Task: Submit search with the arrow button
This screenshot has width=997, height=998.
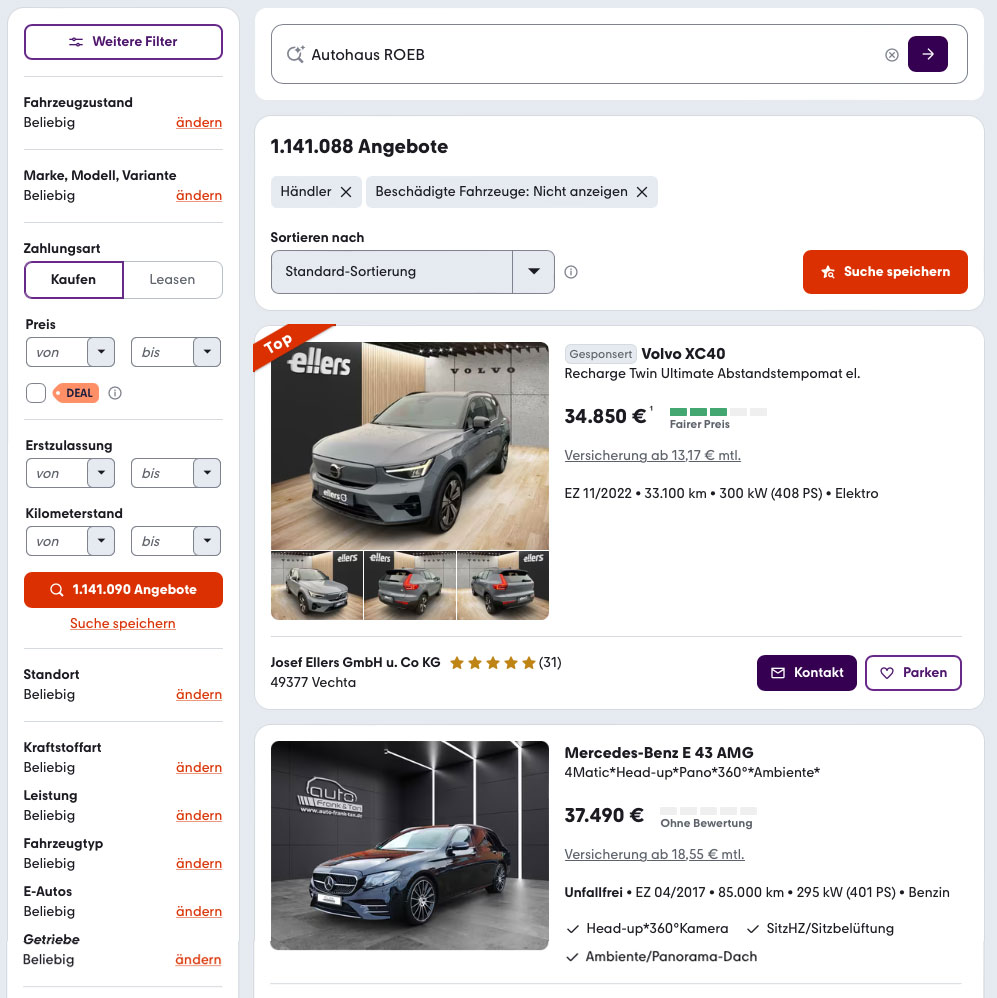Action: pyautogui.click(x=927, y=54)
